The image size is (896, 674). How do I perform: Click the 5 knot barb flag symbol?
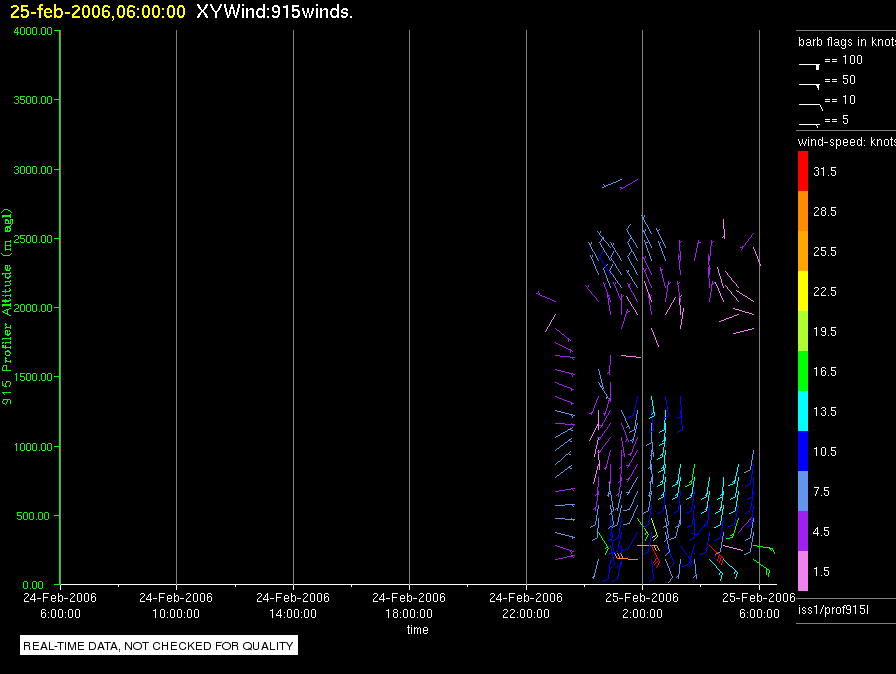coord(809,124)
